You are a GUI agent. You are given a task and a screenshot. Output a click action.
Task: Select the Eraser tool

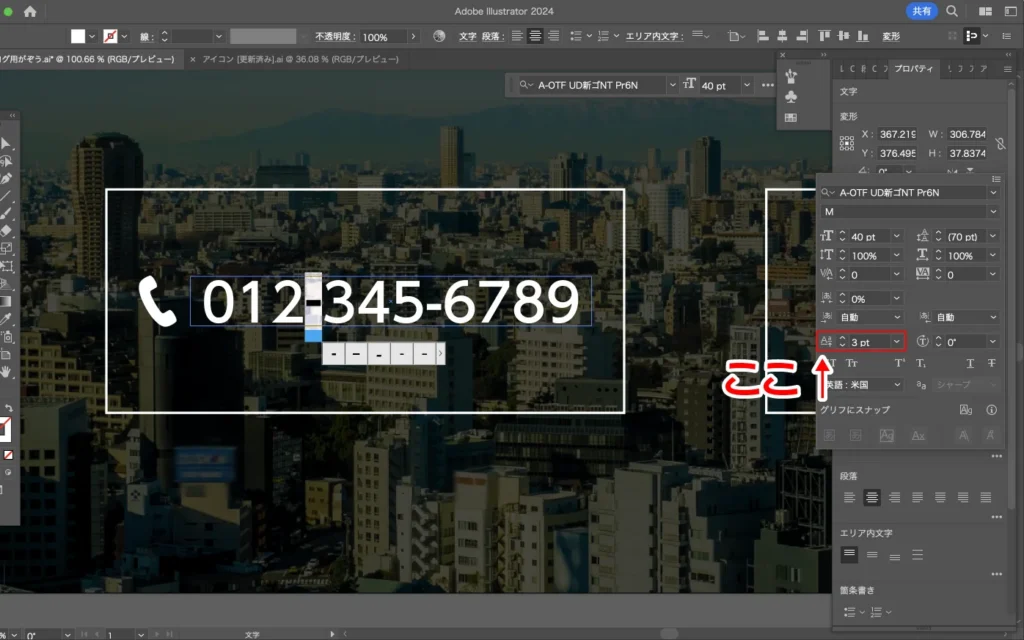(6, 230)
